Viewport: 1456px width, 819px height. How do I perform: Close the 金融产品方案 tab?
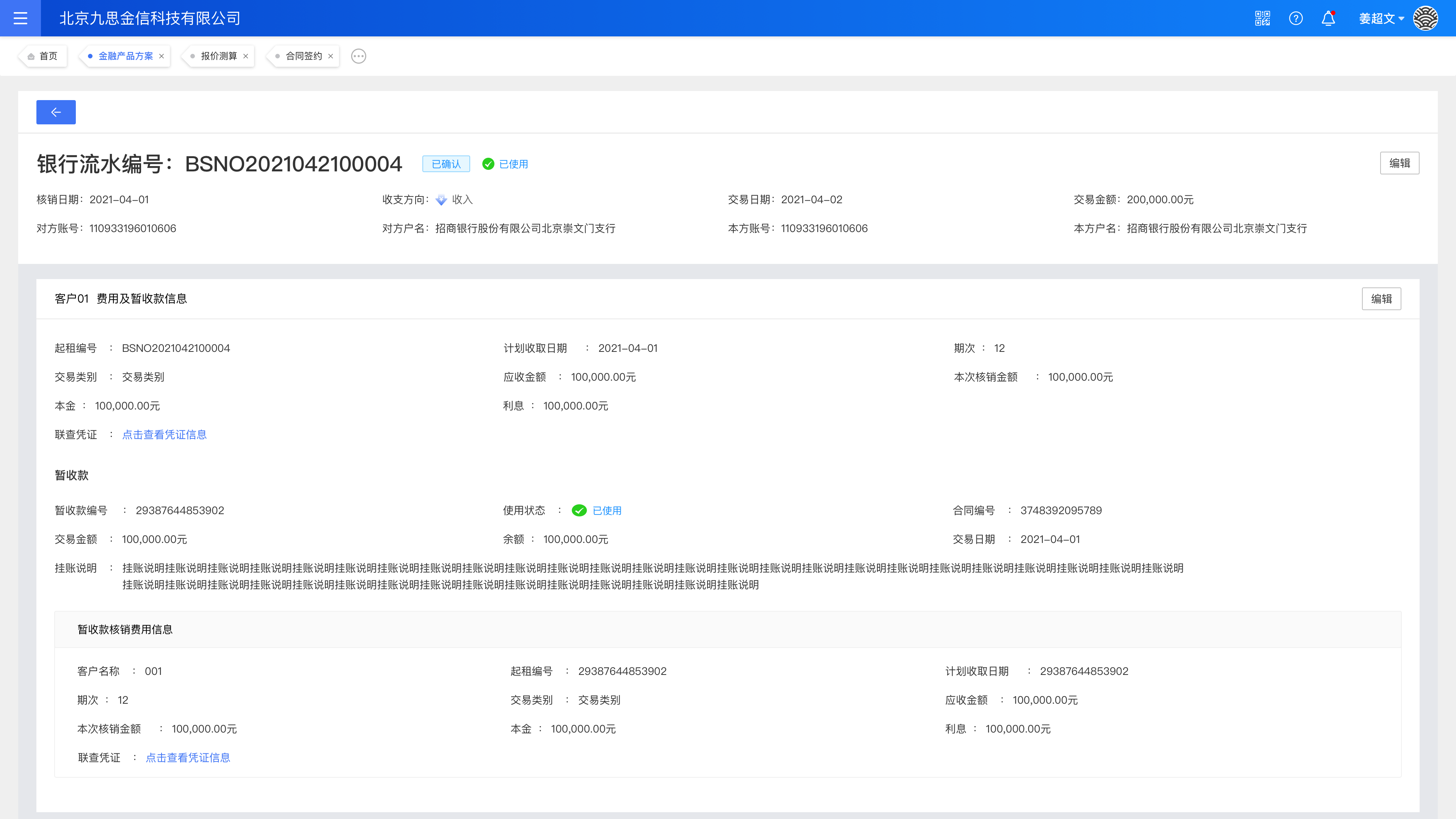click(x=162, y=56)
